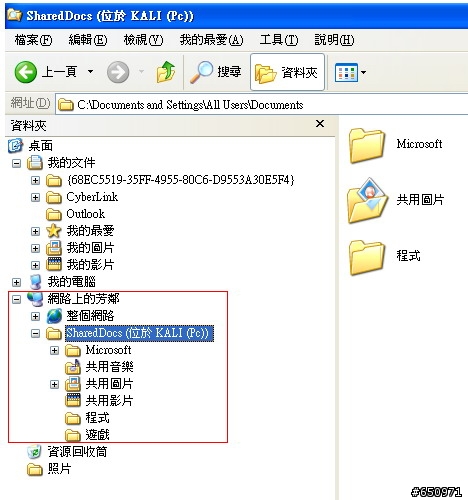Open the Search magnifier tool
The width and height of the screenshot is (468, 500).
pos(201,72)
